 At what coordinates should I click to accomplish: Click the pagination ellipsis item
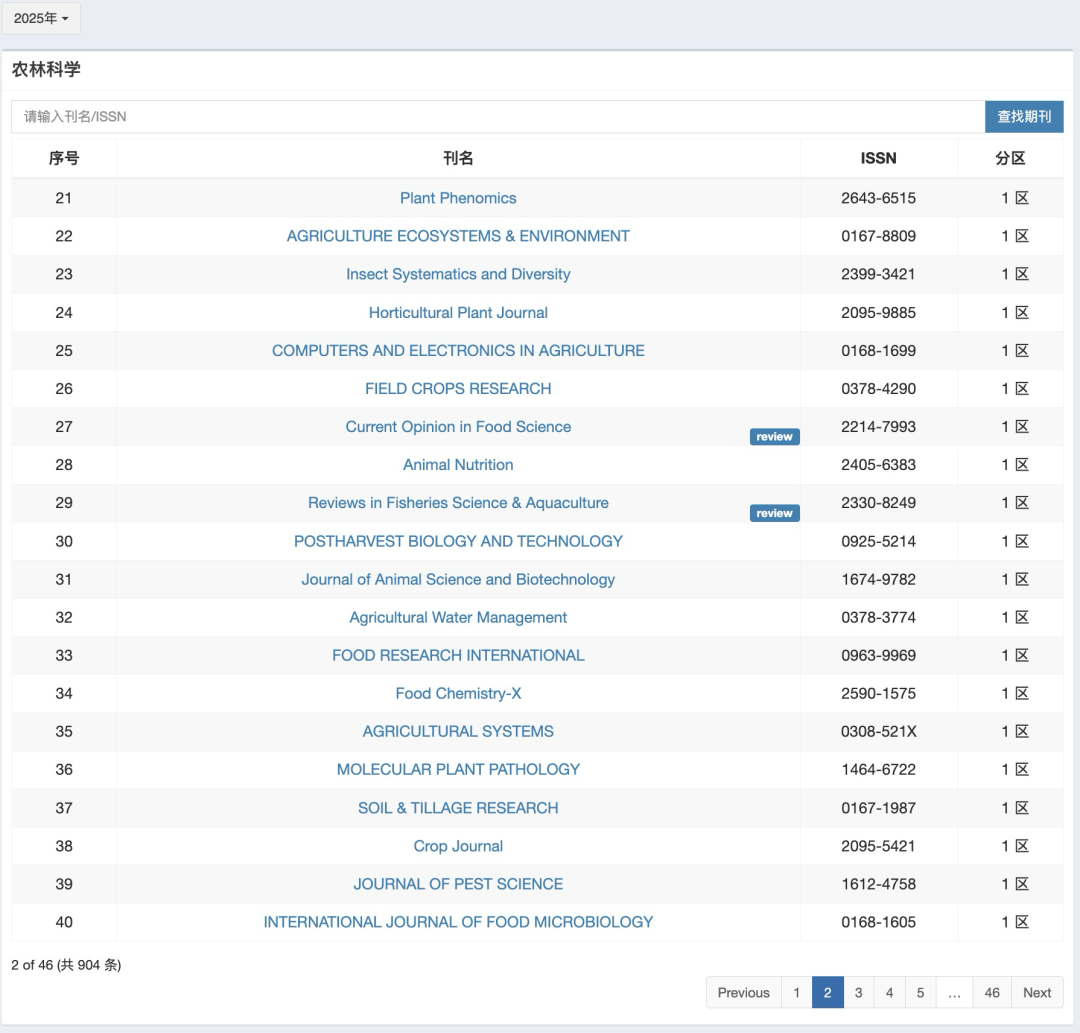point(954,992)
